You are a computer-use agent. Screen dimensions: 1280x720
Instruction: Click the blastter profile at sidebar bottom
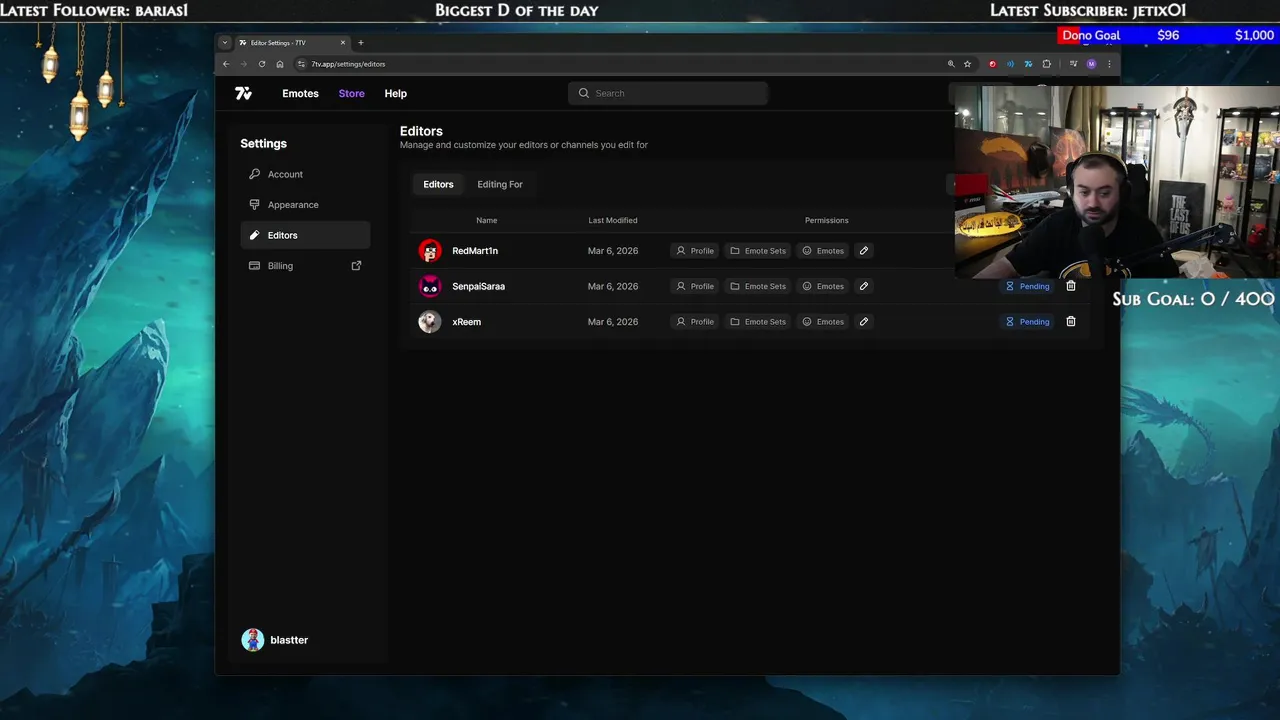point(275,640)
